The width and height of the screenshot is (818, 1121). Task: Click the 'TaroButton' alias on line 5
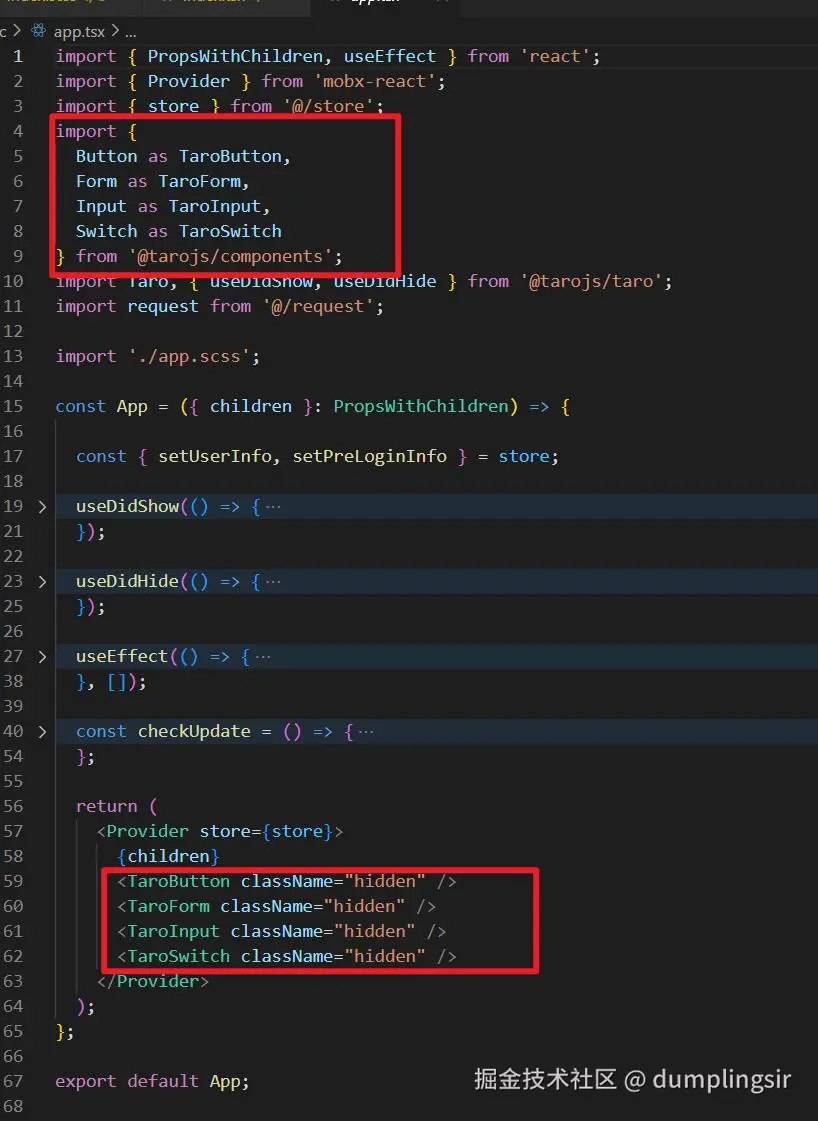click(x=230, y=157)
